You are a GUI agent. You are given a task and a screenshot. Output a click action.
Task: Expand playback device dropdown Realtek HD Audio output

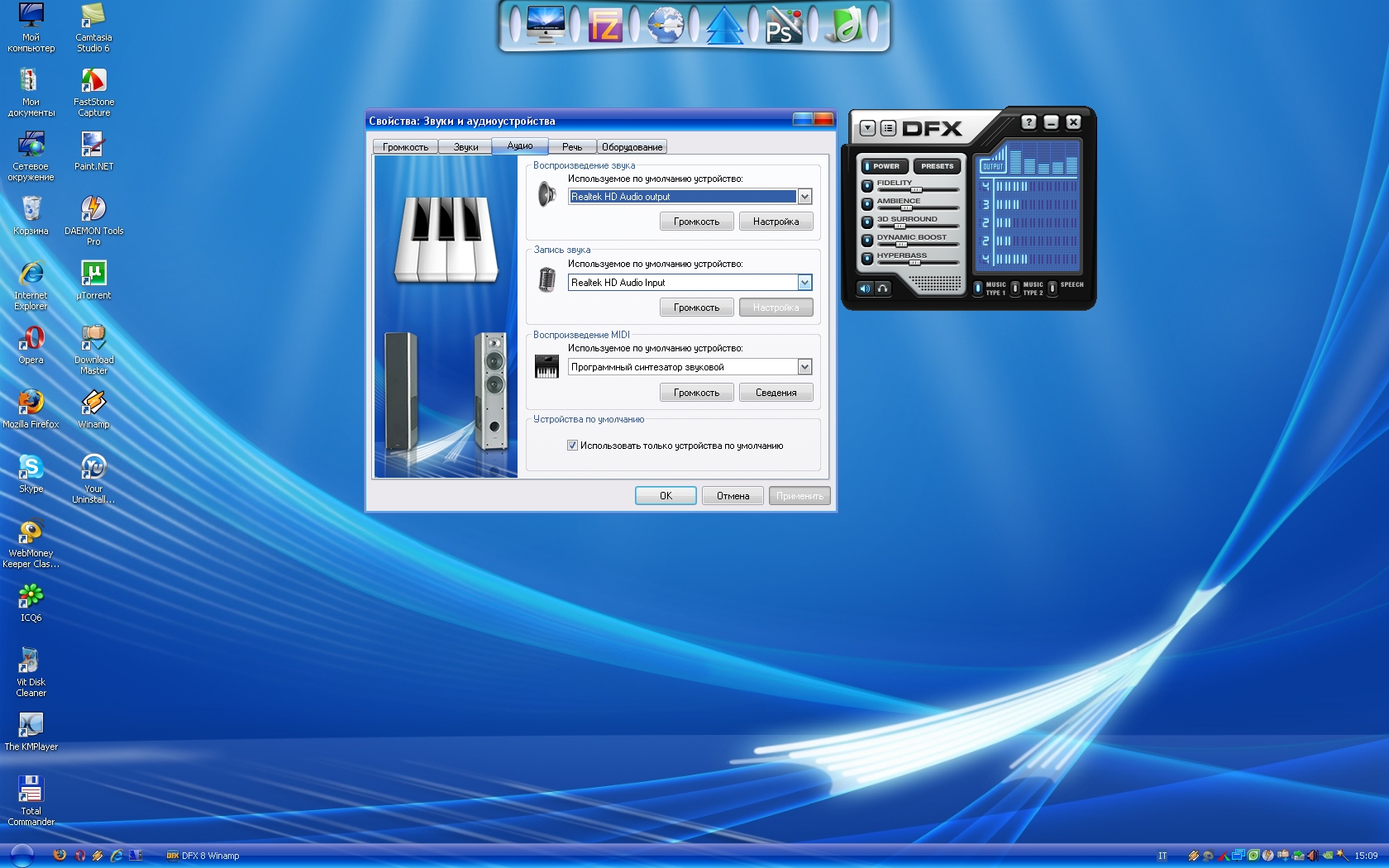click(804, 197)
